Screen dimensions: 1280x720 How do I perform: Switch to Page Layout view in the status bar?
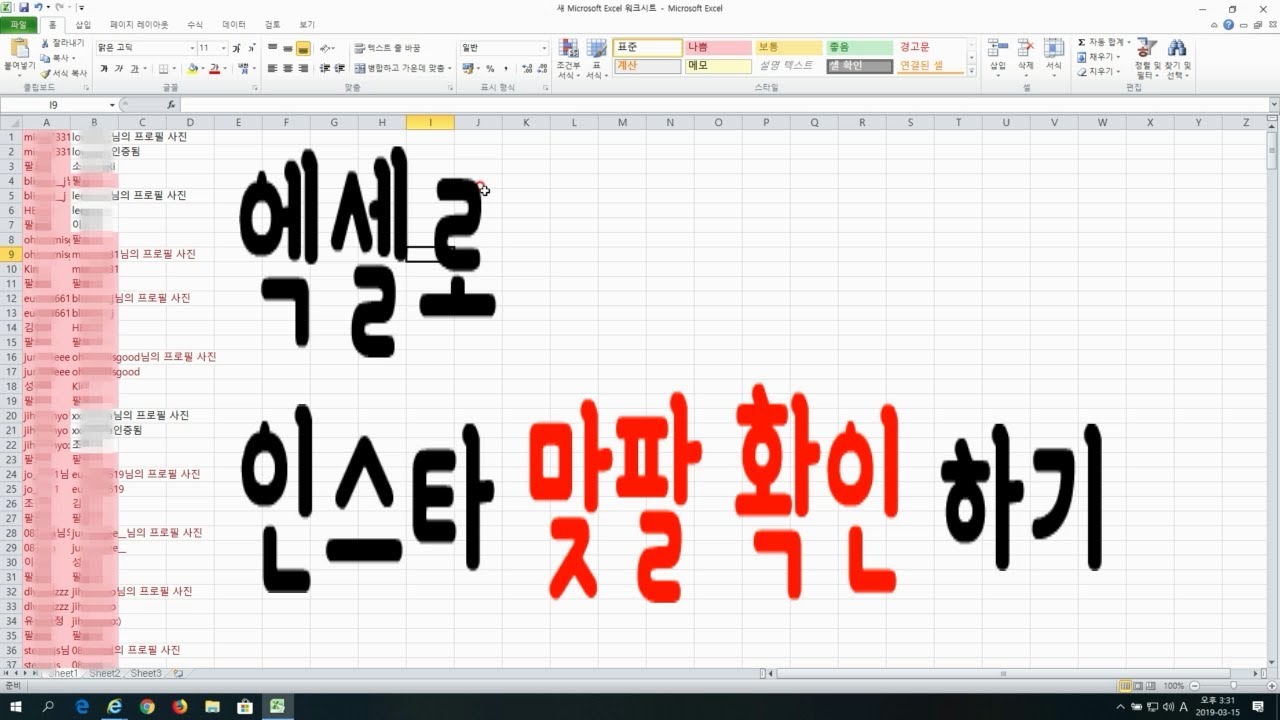point(1138,686)
